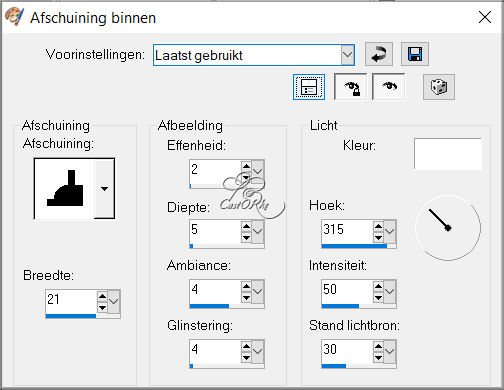Toggle the preview panes layout icon

point(309,87)
